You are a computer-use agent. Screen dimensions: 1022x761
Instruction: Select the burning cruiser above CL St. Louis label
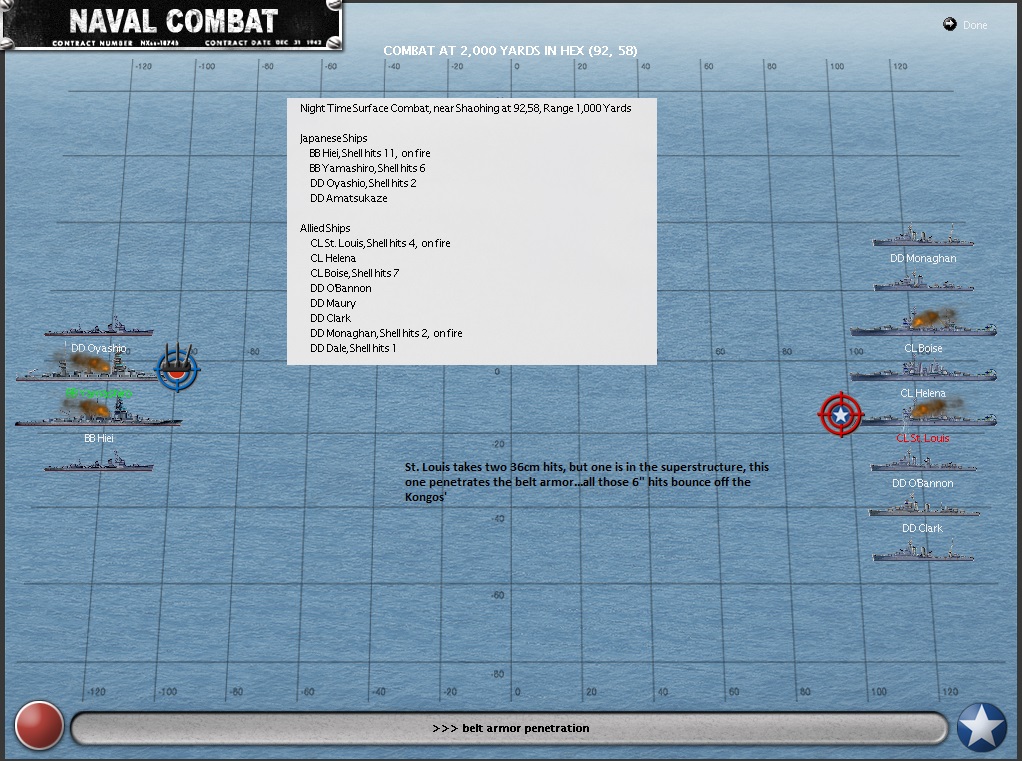click(928, 414)
